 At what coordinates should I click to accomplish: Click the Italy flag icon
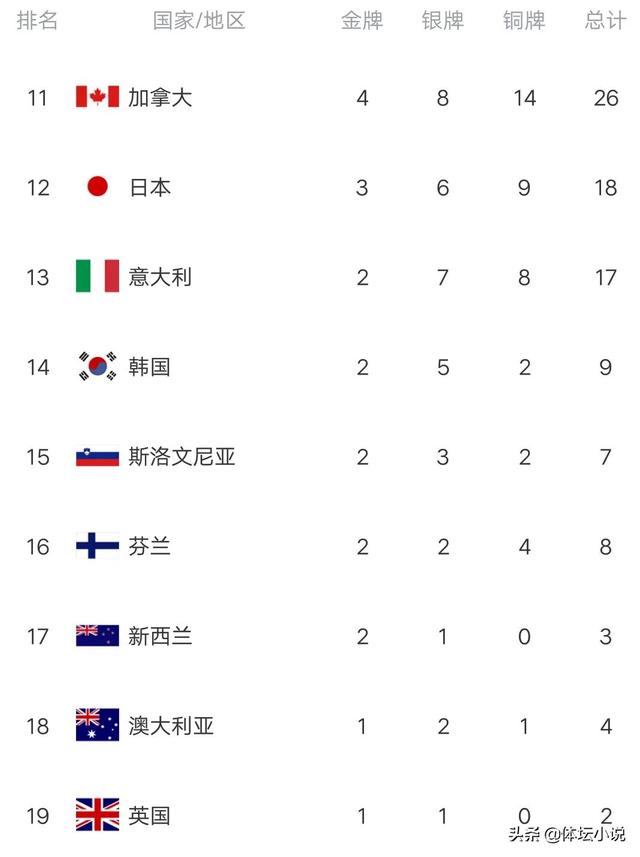[97, 276]
